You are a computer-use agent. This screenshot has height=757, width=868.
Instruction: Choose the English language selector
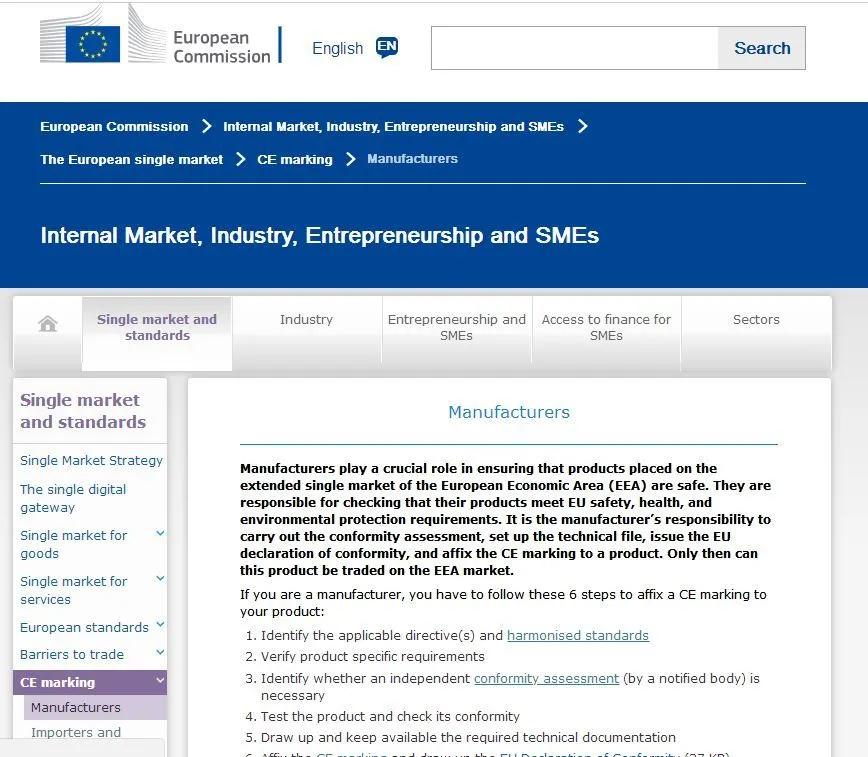click(x=337, y=48)
